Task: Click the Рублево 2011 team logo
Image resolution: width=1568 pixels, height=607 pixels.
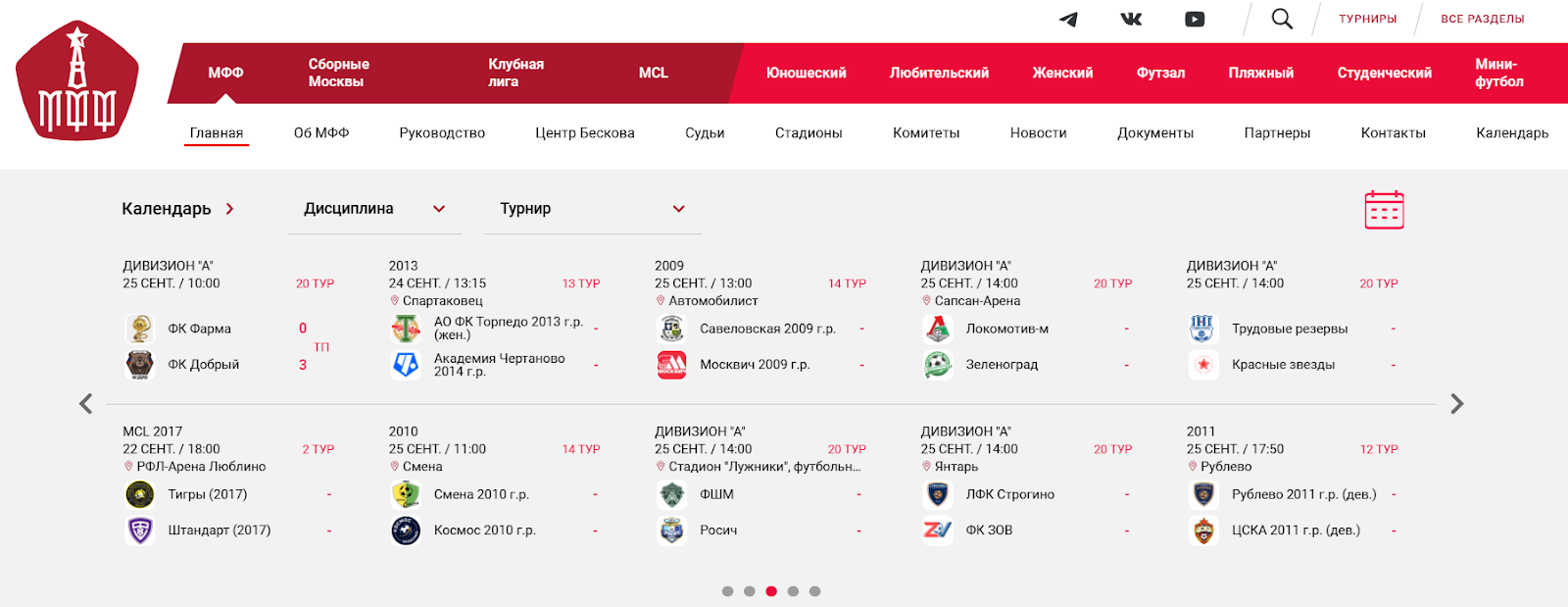Action: click(x=1203, y=494)
